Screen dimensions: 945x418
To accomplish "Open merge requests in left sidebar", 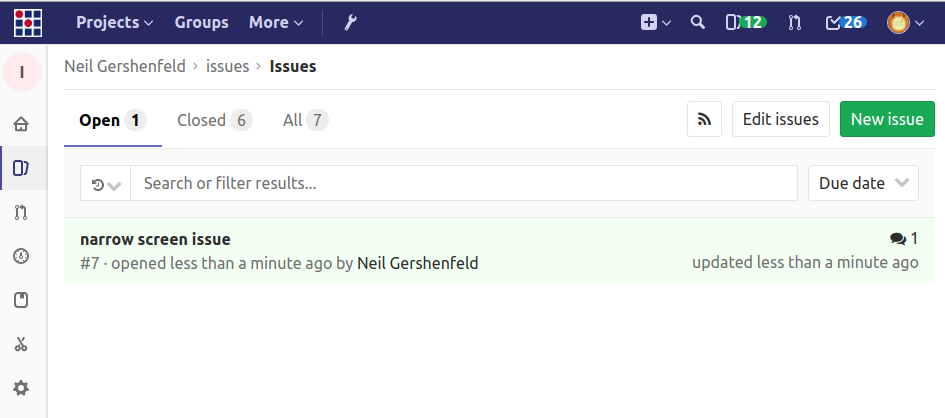I will coord(21,212).
